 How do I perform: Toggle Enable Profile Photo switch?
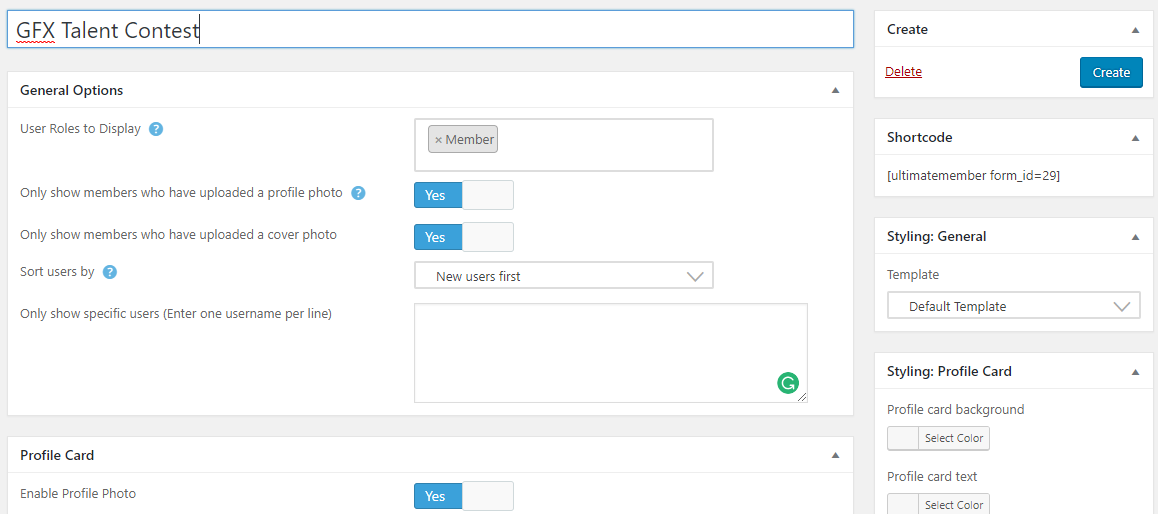click(x=463, y=496)
